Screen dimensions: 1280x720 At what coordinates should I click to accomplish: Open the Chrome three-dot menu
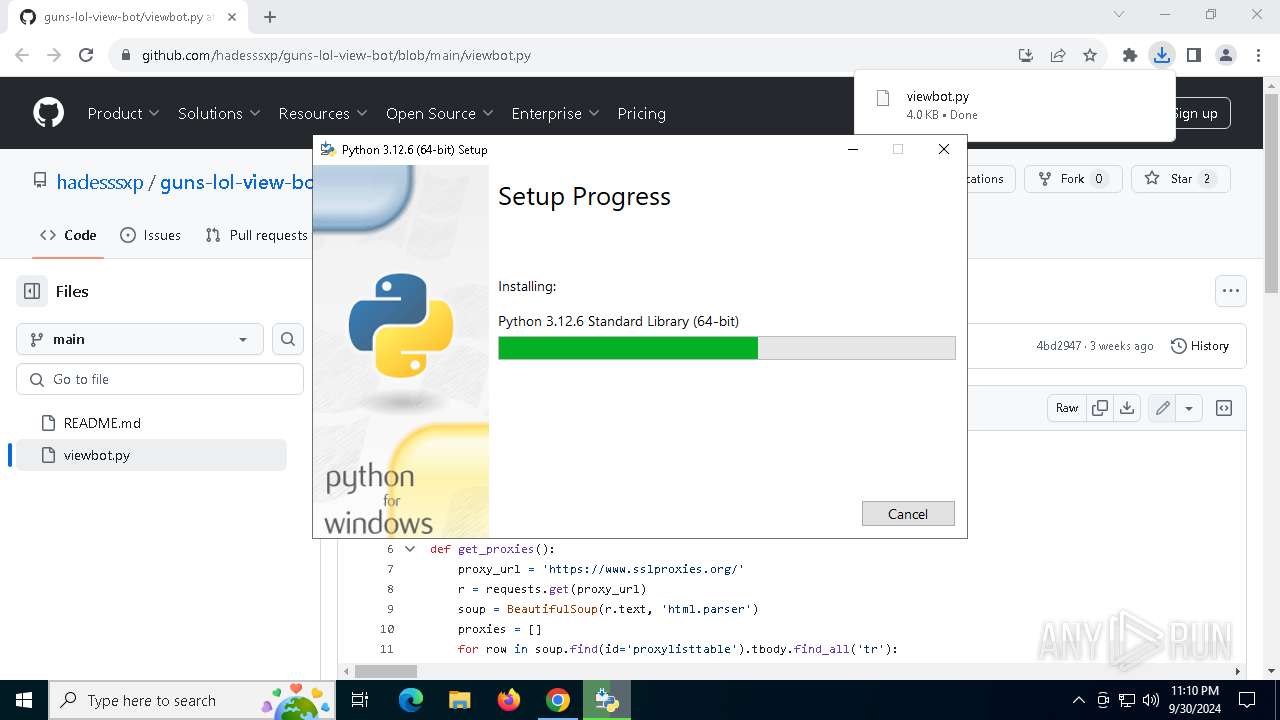tap(1257, 55)
